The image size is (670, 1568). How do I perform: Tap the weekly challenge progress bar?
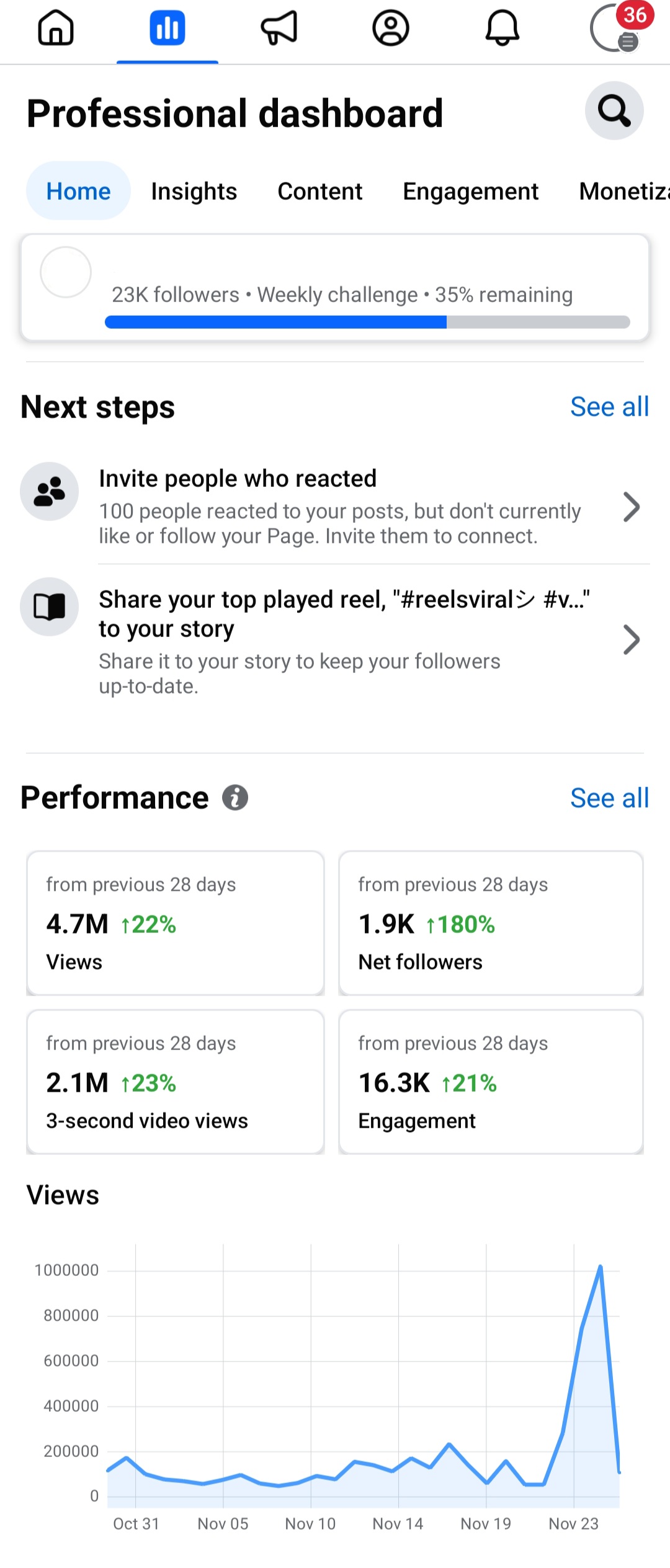click(x=368, y=322)
